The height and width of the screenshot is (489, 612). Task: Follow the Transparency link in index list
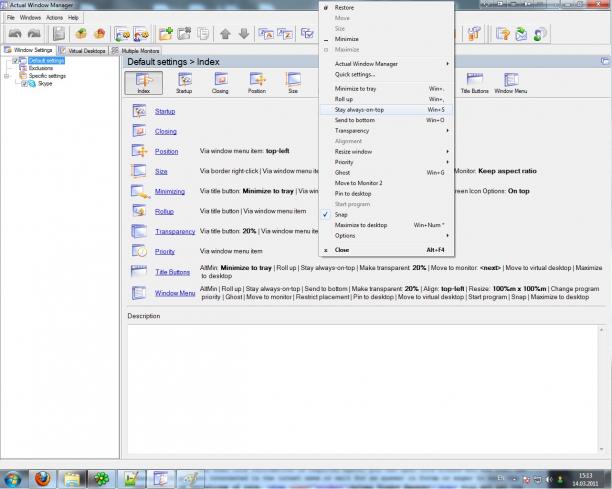175,231
